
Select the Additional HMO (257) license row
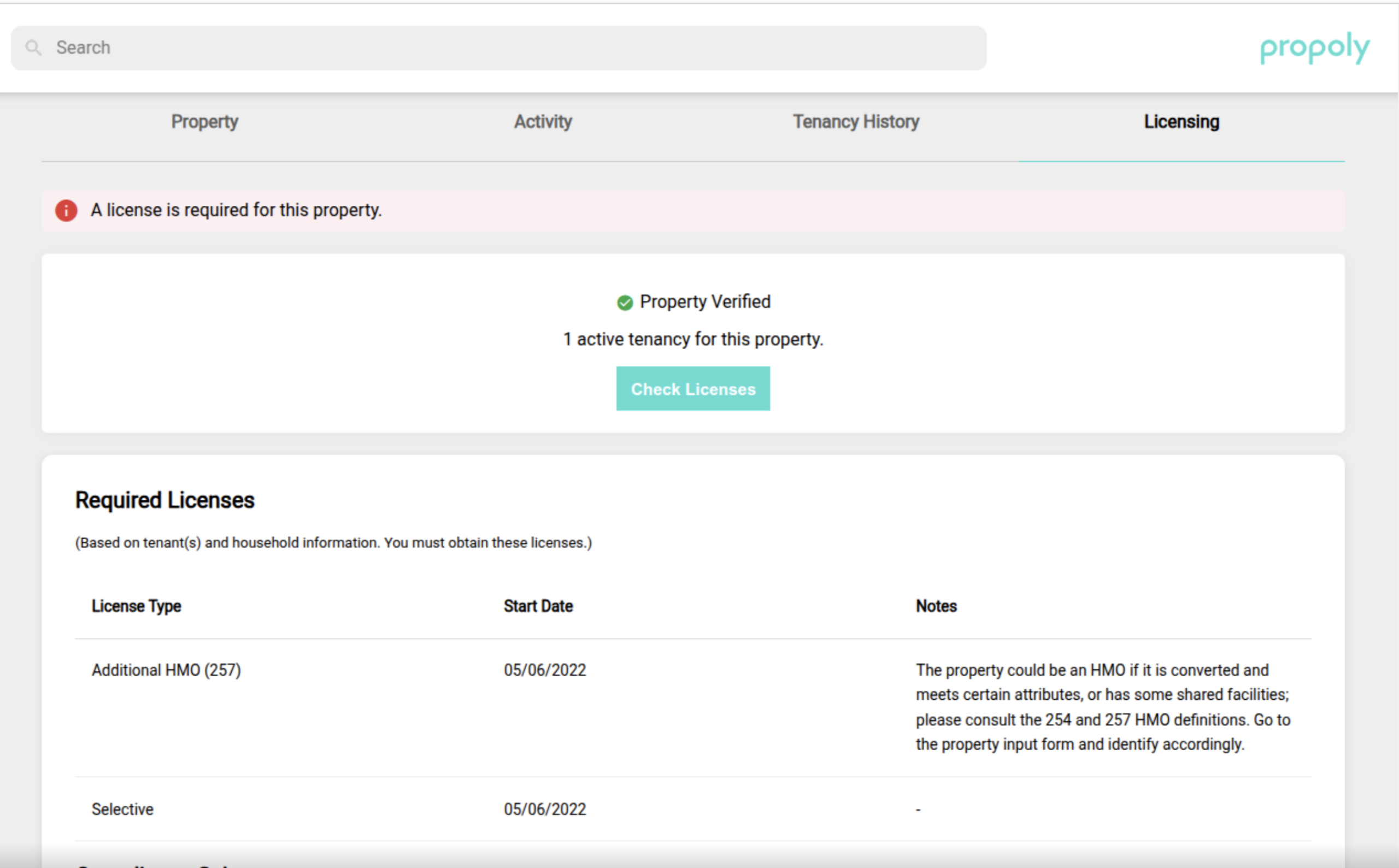[x=166, y=670]
